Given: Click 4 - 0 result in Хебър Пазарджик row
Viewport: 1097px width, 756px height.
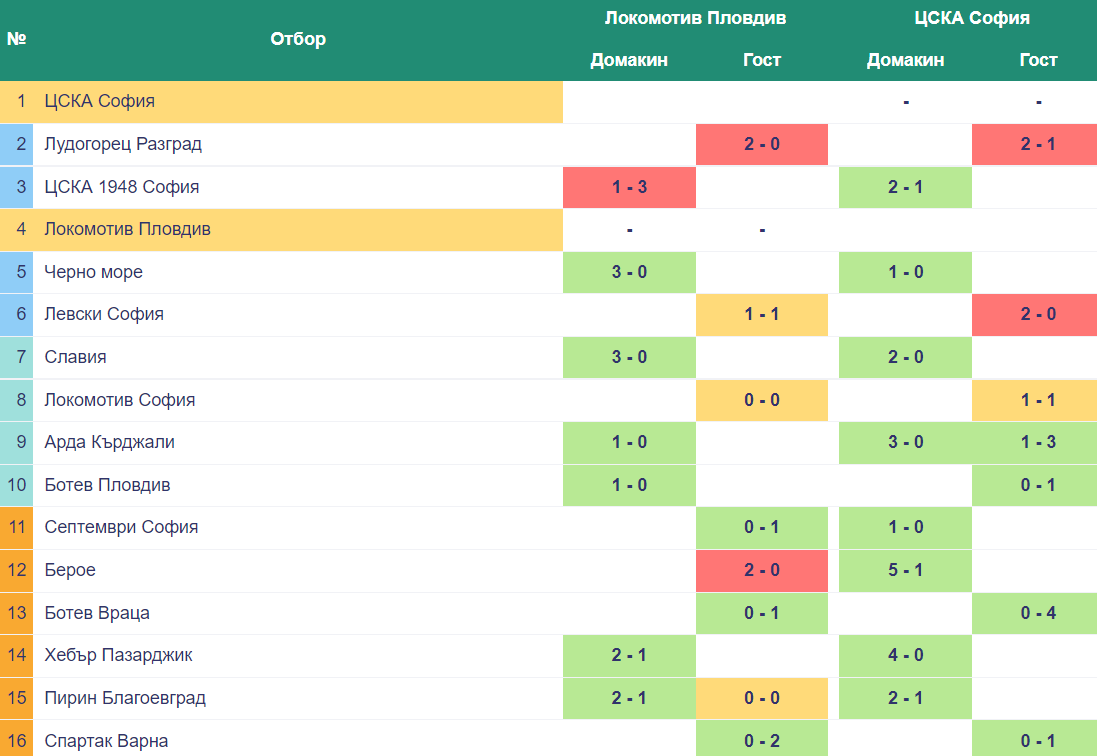Looking at the screenshot, I should click(x=905, y=656).
